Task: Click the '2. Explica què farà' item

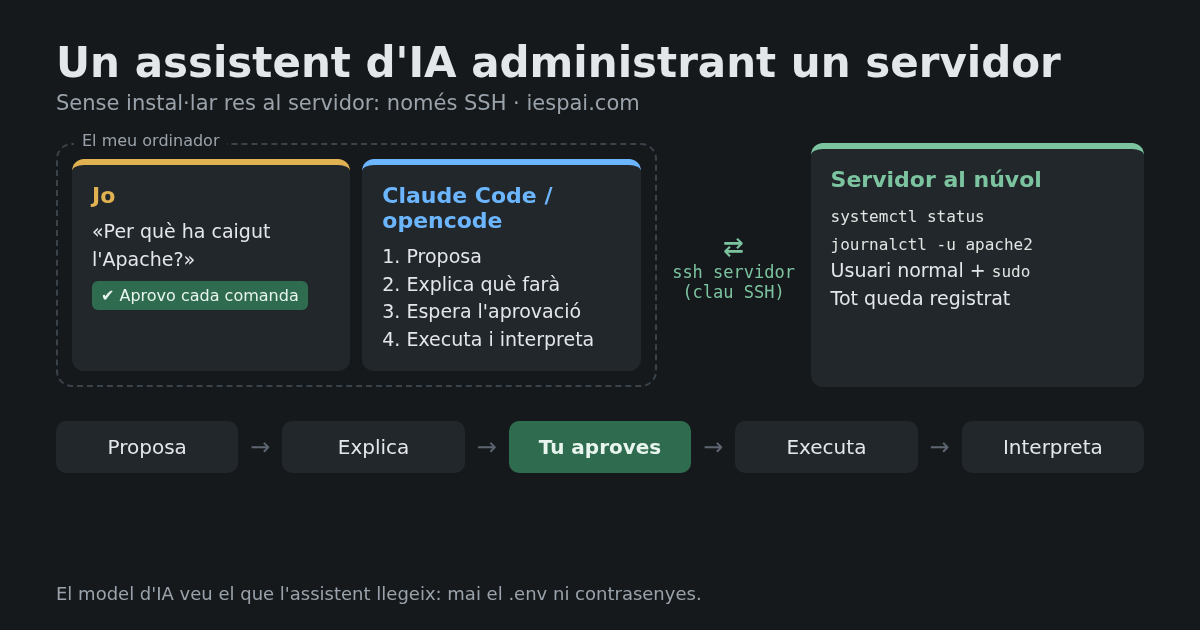Action: point(471,284)
